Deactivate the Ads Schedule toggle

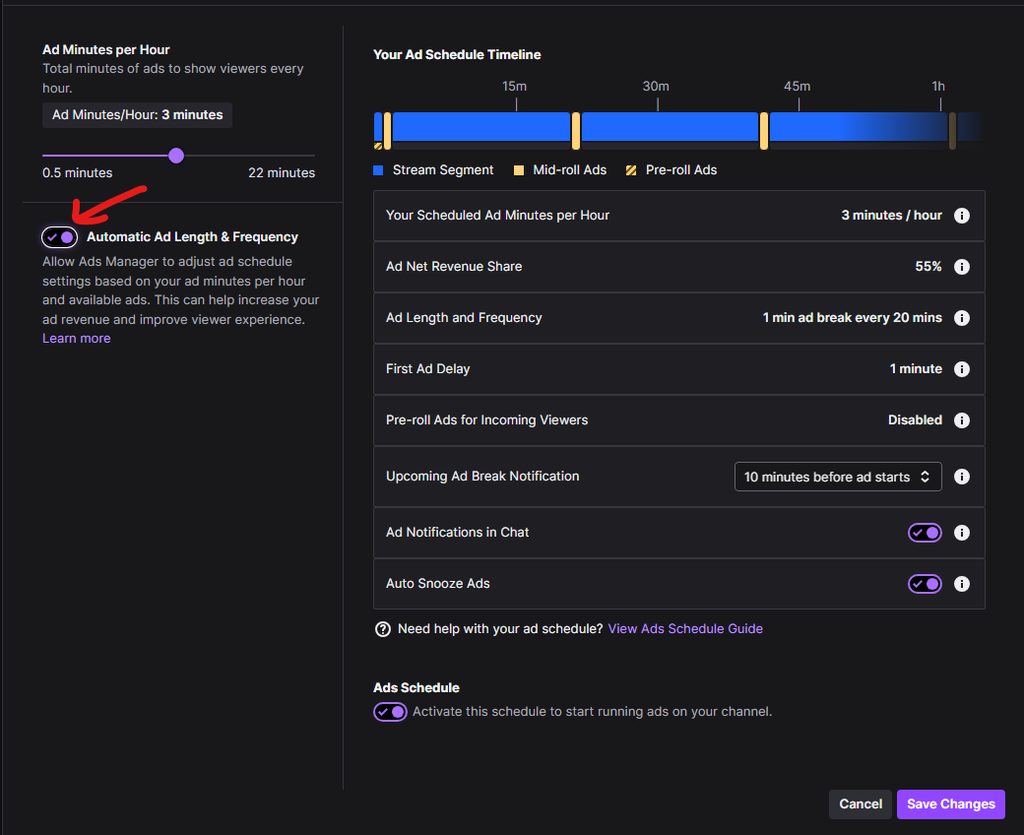coord(390,711)
